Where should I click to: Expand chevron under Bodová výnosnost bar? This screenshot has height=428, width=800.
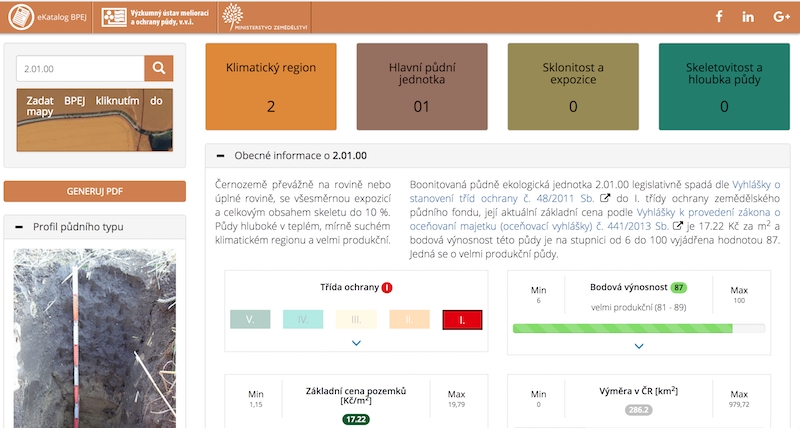(639, 346)
